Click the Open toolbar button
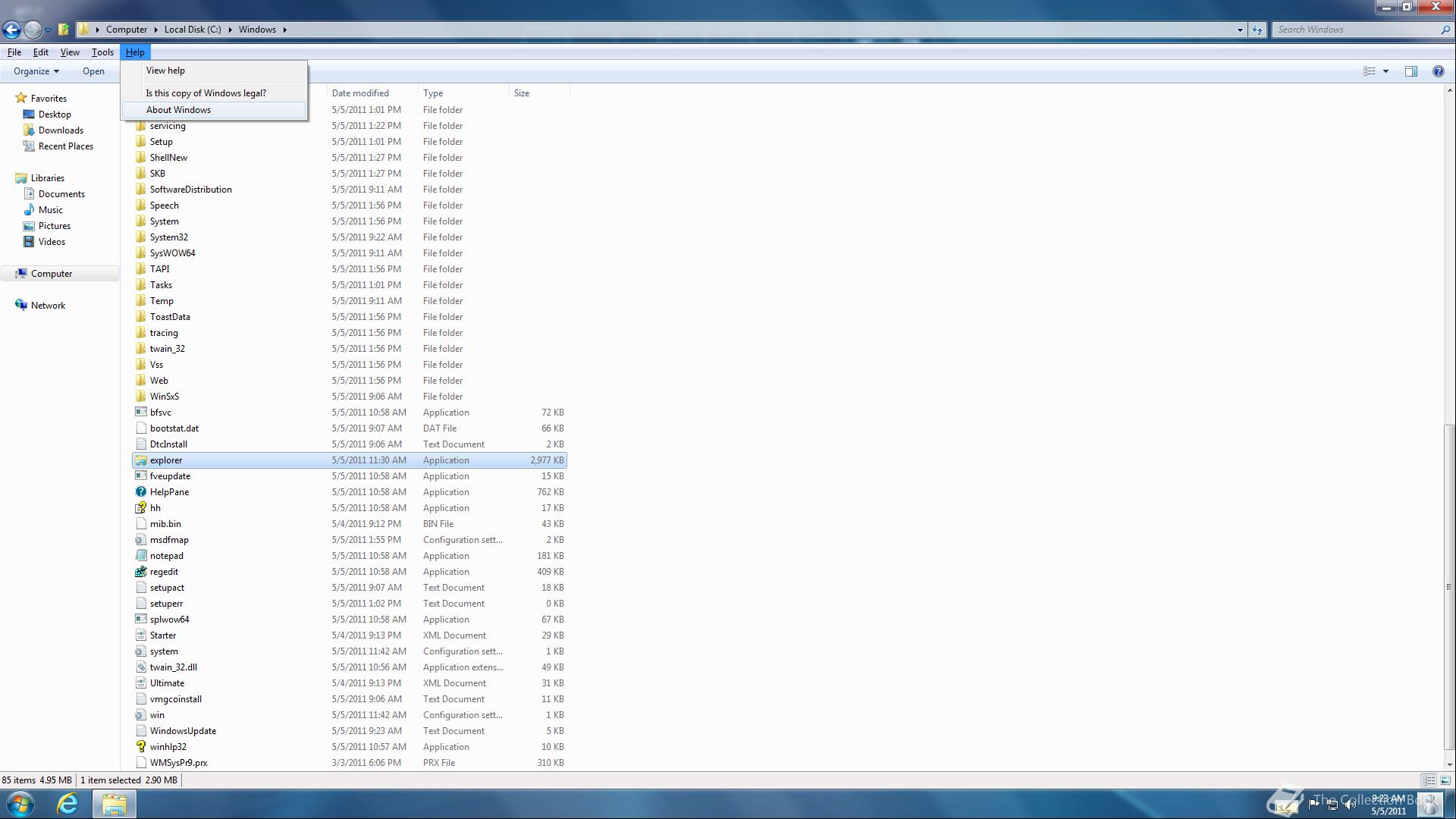 point(93,71)
